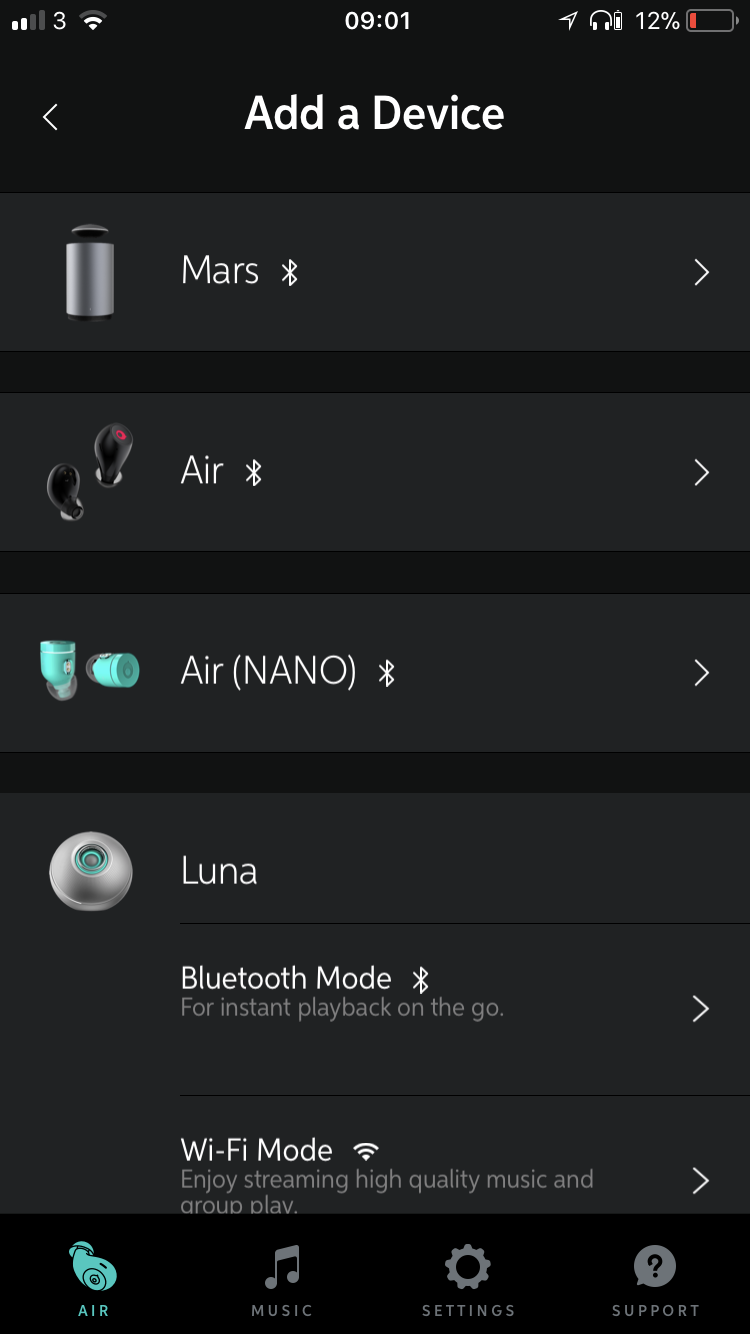Tap the teal Air NANO earbuds image
This screenshot has width=750, height=1334.
[90, 670]
